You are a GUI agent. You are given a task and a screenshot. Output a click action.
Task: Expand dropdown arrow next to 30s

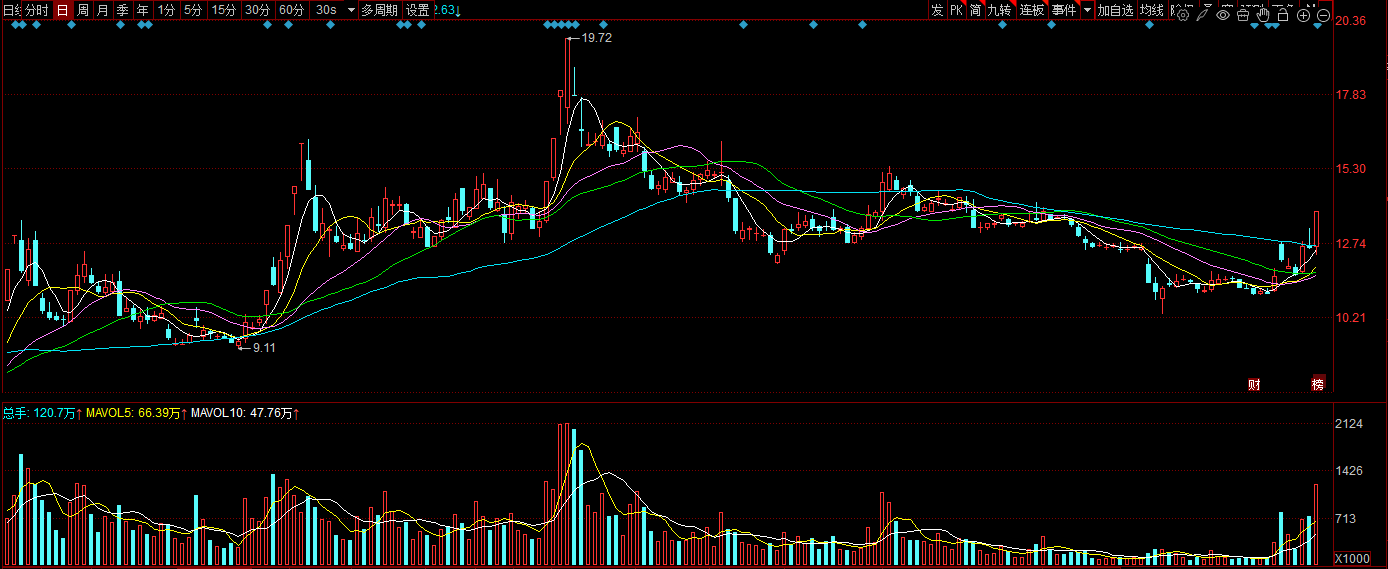351,10
